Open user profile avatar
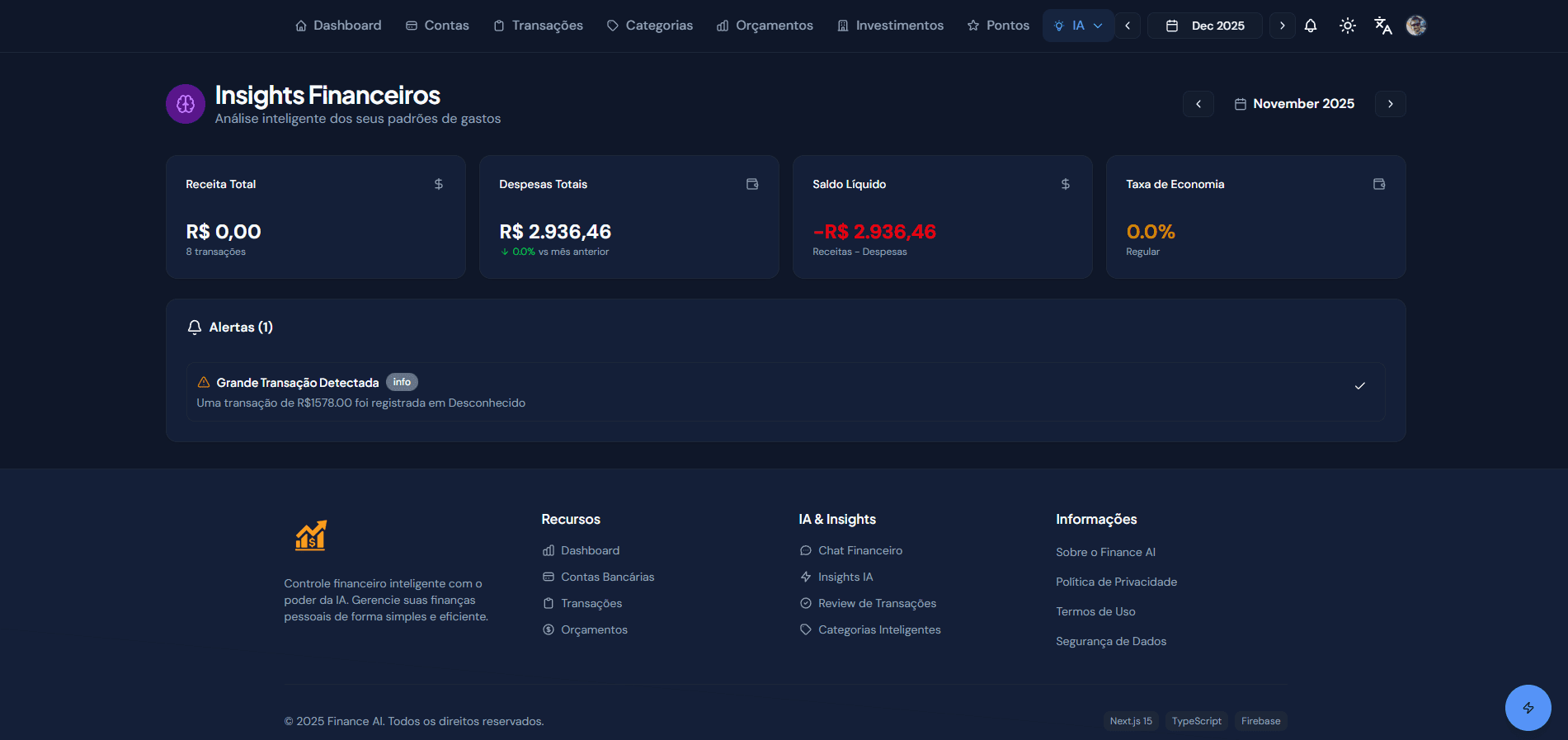Viewport: 1568px width, 740px height. click(x=1416, y=26)
